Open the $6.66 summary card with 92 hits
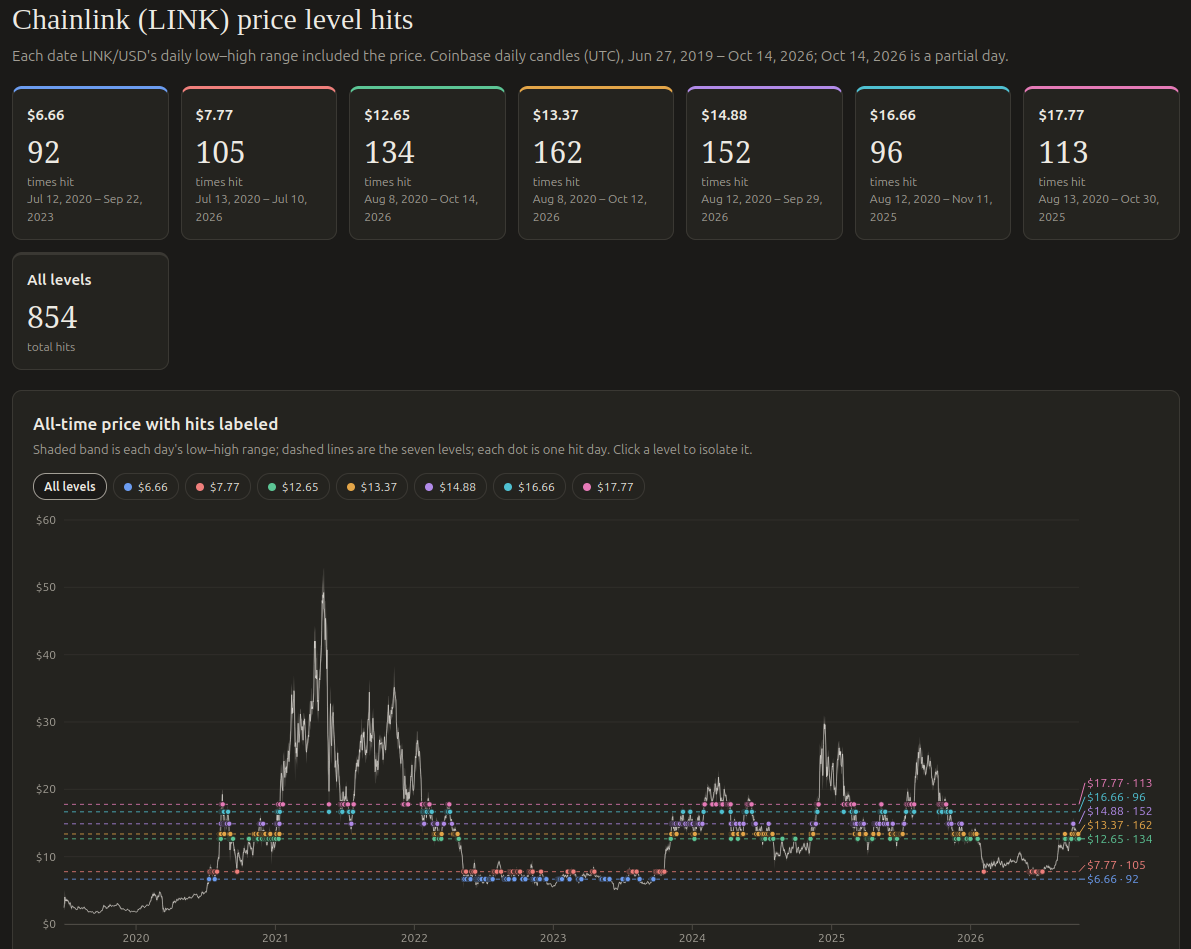The height and width of the screenshot is (949, 1191). click(90, 163)
